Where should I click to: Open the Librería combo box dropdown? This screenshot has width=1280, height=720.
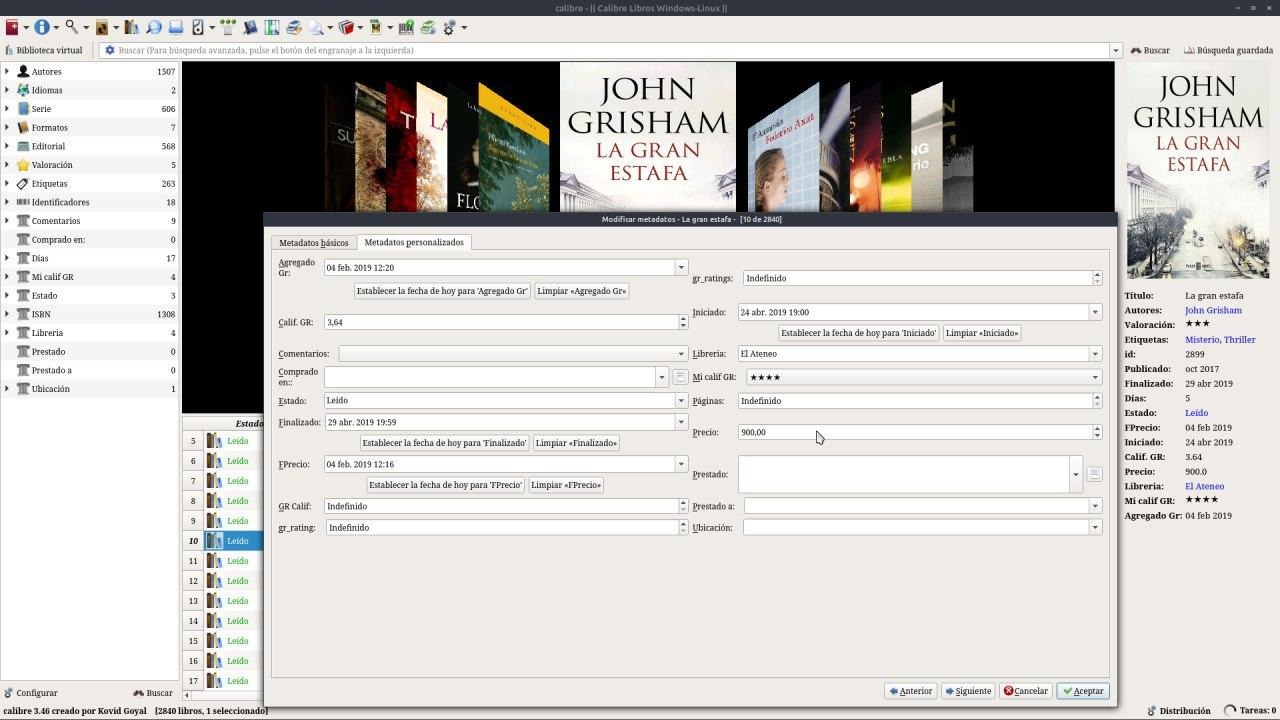[1095, 354]
